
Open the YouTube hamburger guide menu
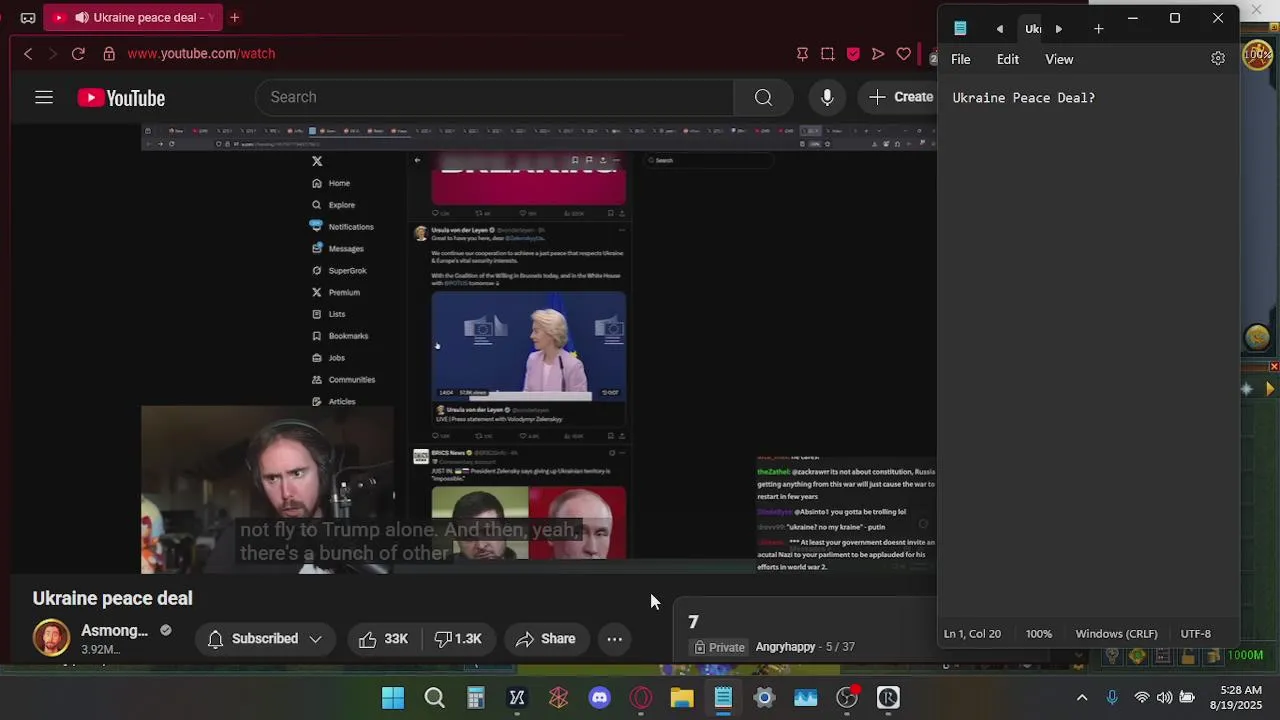tap(44, 97)
